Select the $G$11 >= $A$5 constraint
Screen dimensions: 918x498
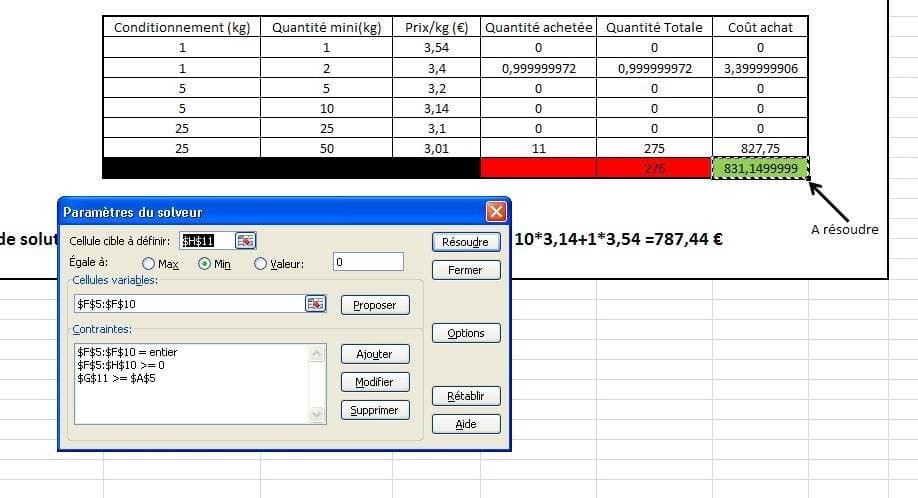[116, 378]
